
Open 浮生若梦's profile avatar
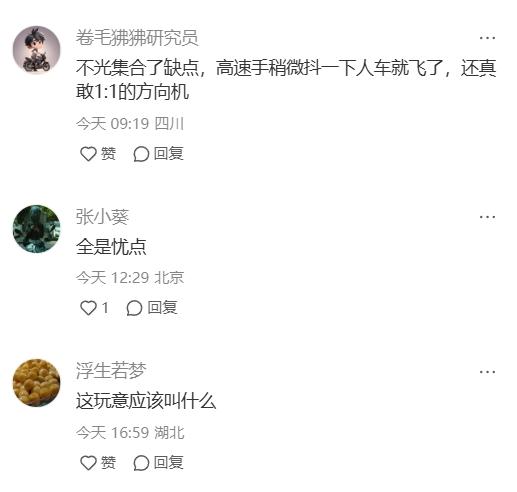tap(37, 383)
